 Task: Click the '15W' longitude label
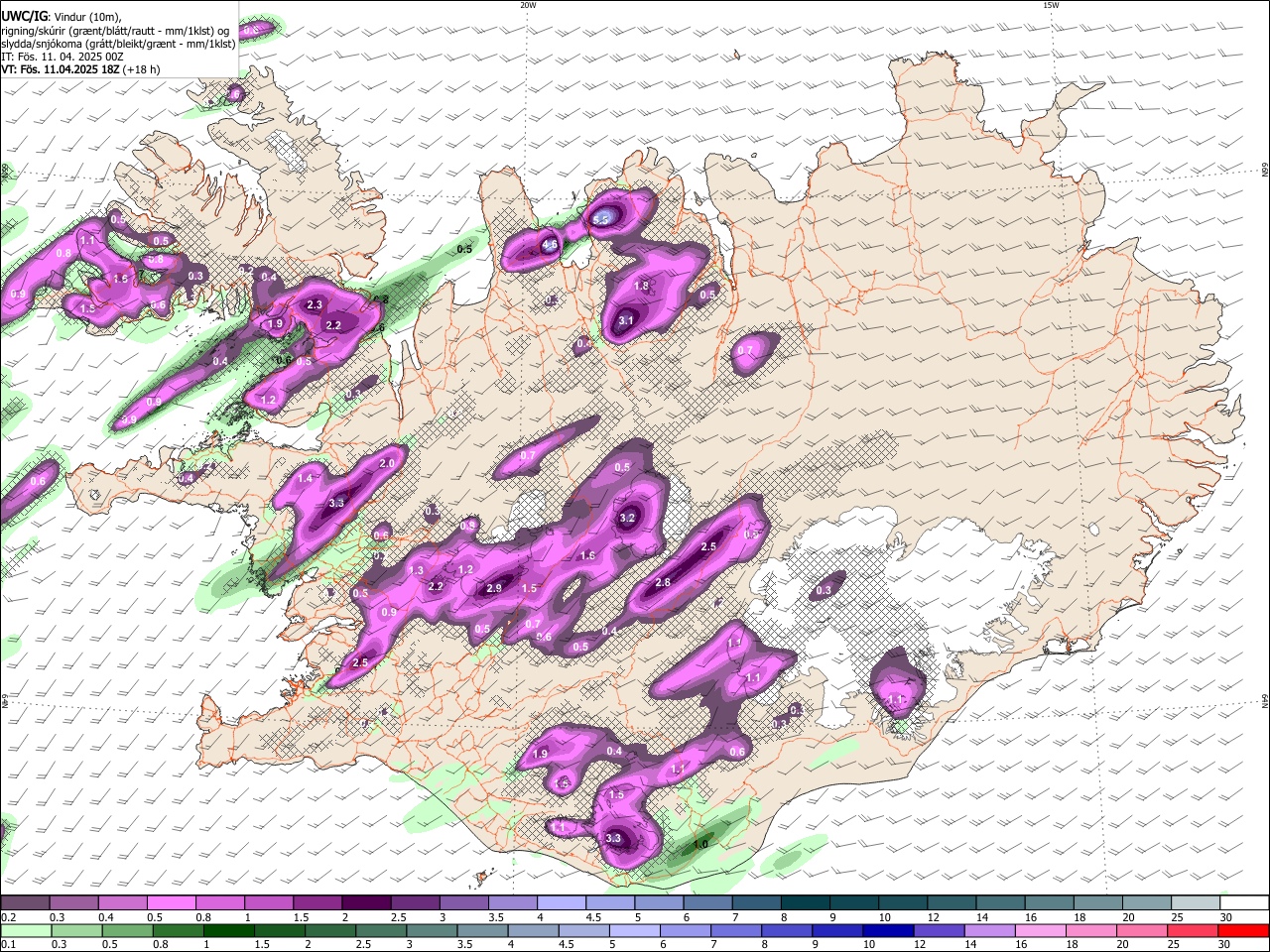(1051, 5)
